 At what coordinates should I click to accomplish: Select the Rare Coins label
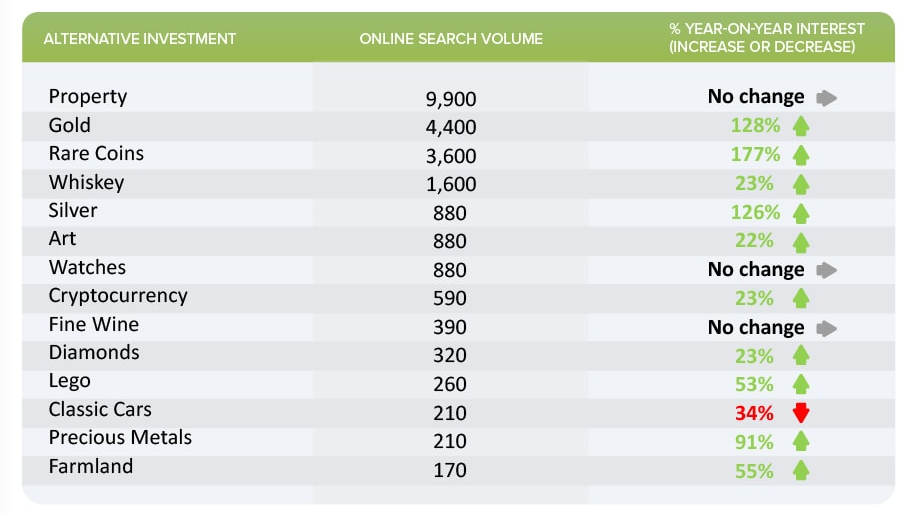click(96, 153)
